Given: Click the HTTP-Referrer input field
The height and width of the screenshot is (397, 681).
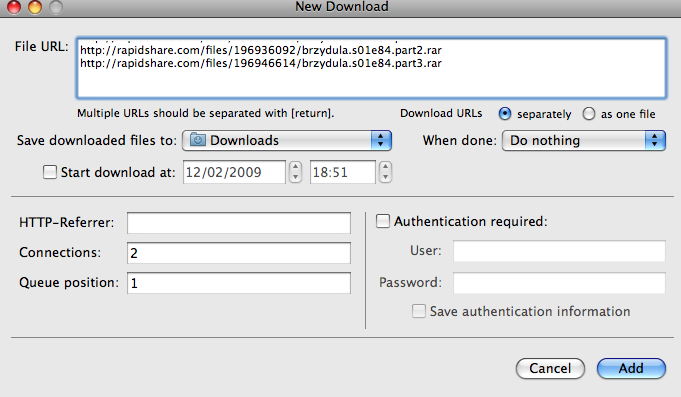Looking at the screenshot, I should 239,223.
